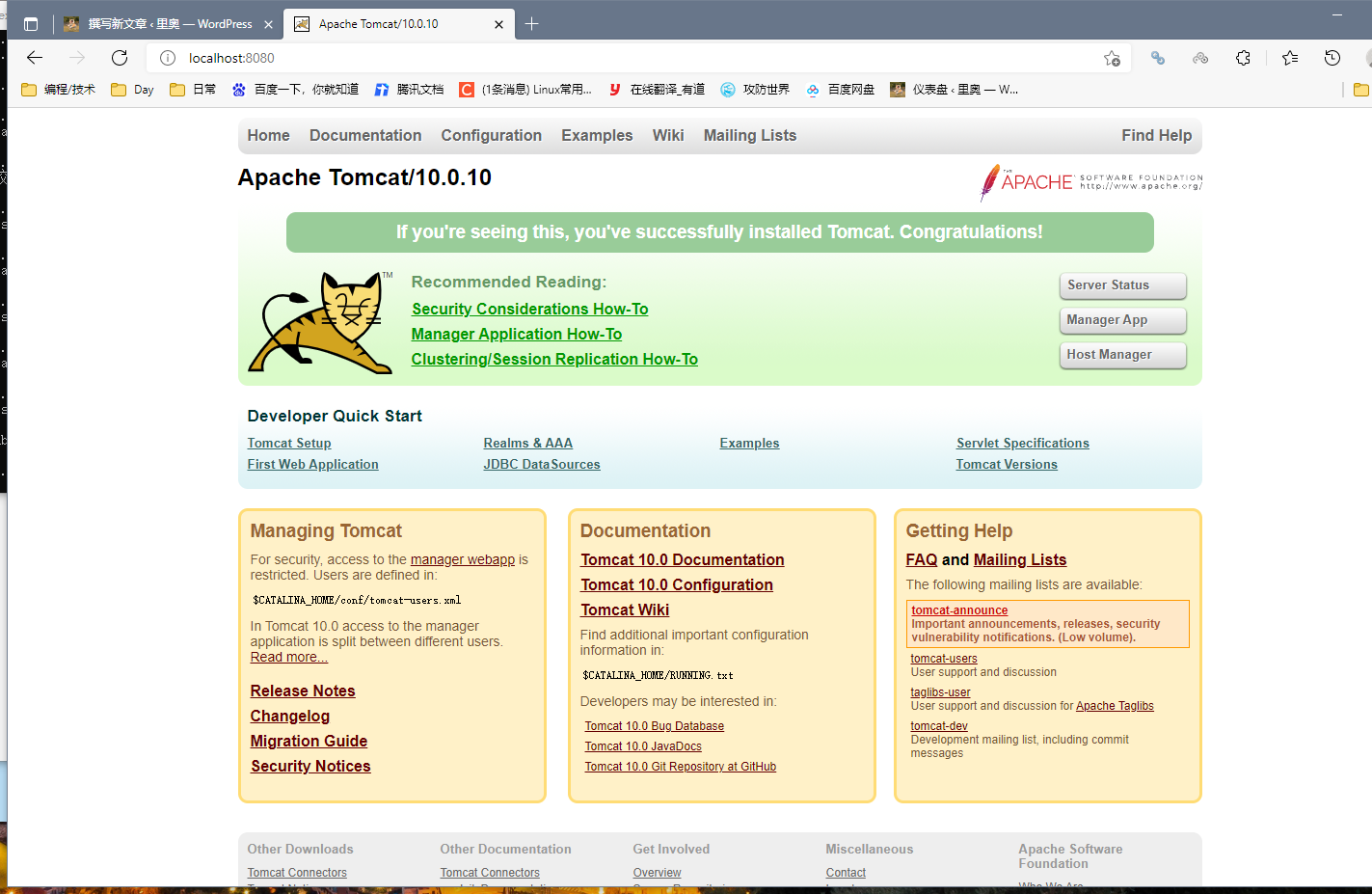Open the 攻防世界 bookmark
1372x894 pixels.
755,90
